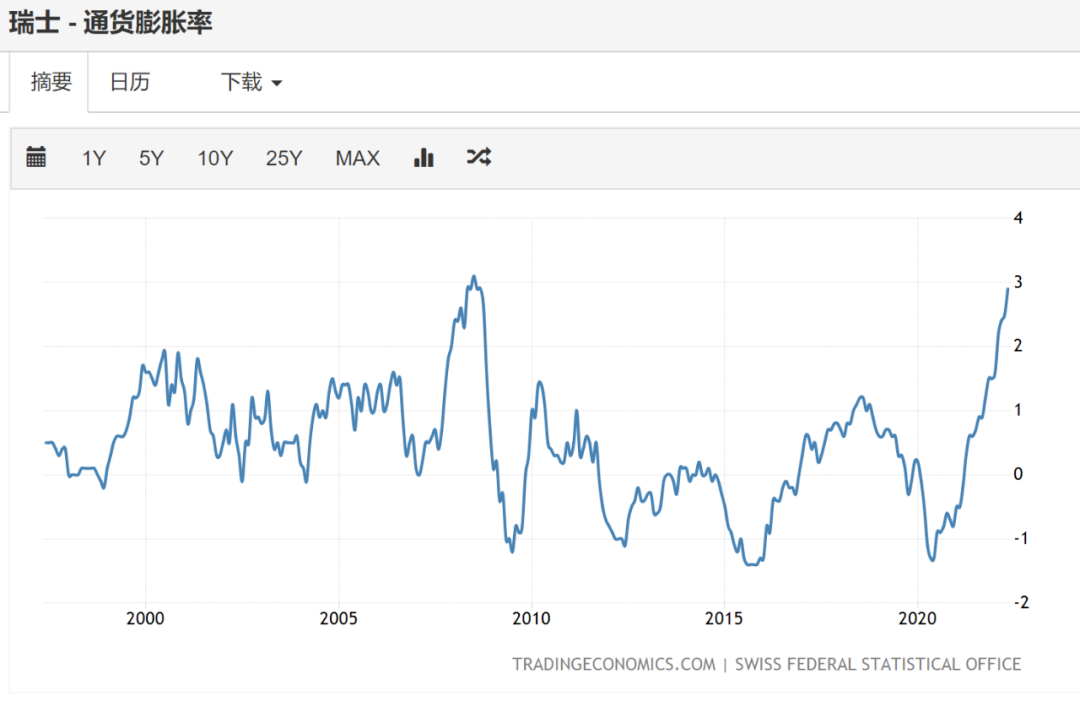Open the calendar date range picker icon

pyautogui.click(x=36, y=157)
